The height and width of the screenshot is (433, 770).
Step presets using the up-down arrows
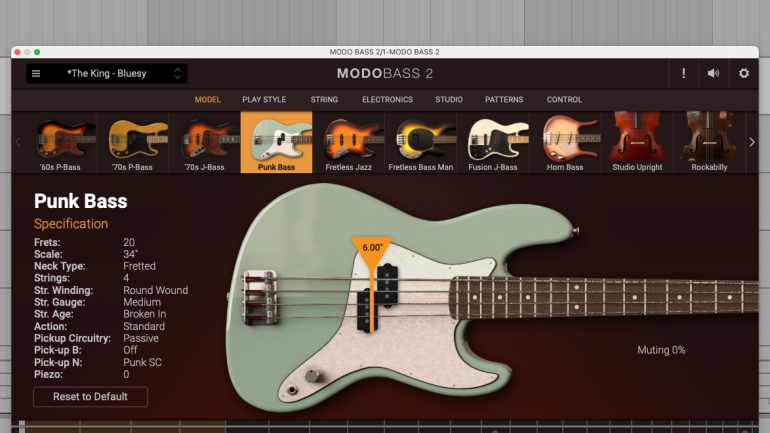point(177,74)
